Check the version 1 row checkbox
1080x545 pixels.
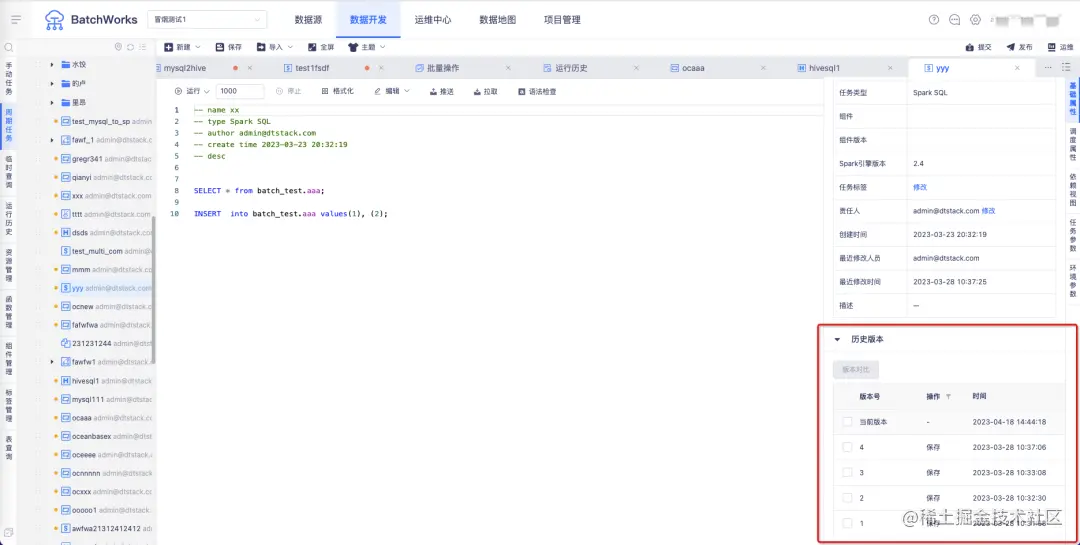[x=847, y=523]
